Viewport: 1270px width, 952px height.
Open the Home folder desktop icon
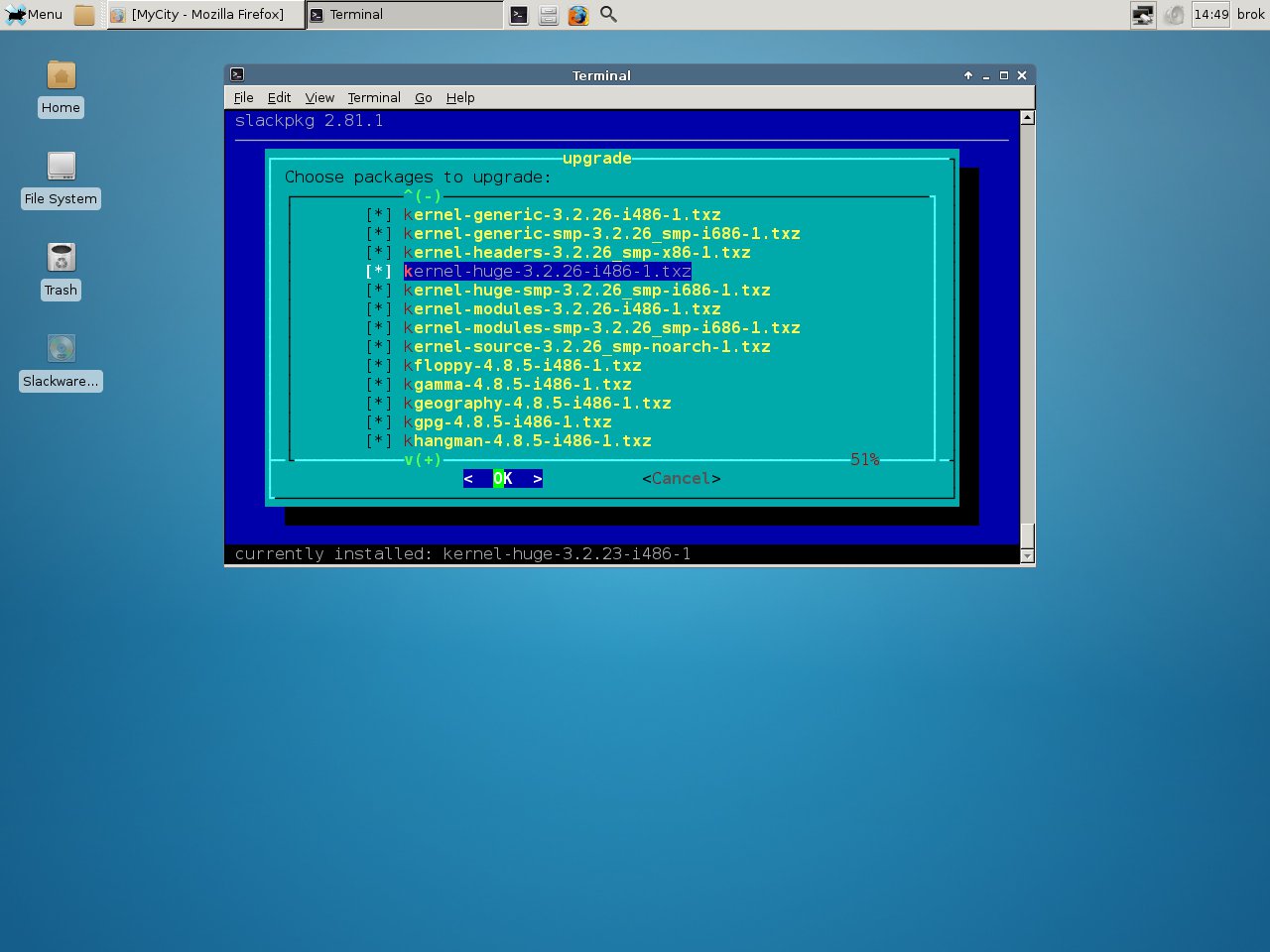(61, 76)
